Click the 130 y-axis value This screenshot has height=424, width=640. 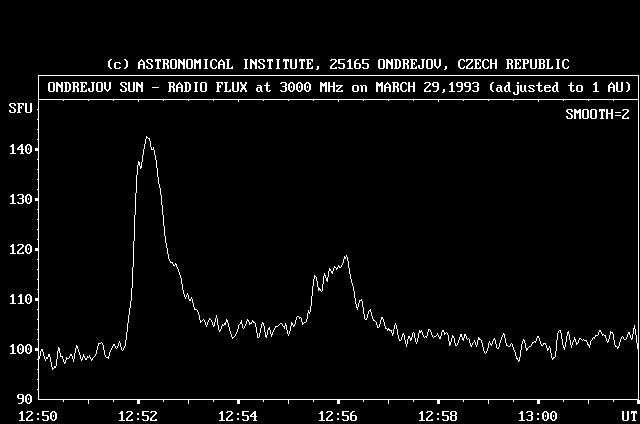click(x=19, y=199)
